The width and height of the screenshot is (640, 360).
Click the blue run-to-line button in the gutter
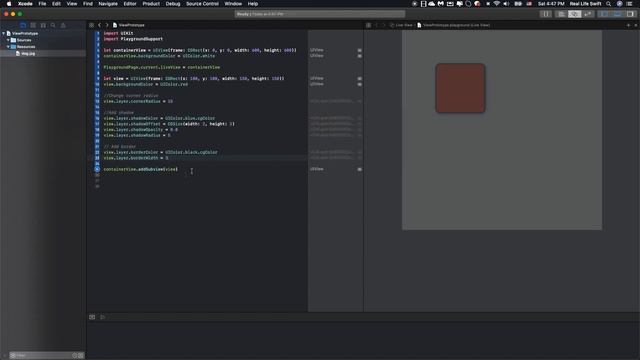click(97, 169)
